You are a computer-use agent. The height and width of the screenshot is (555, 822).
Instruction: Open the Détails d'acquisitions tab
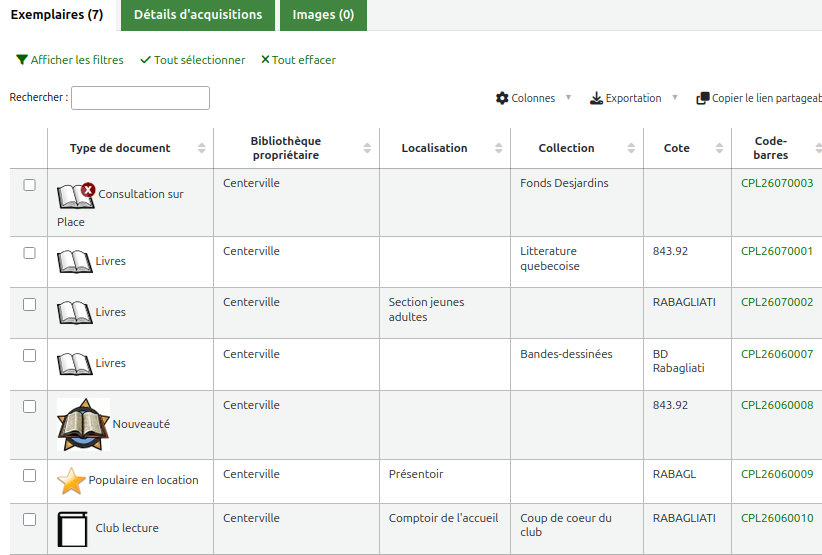pos(198,15)
